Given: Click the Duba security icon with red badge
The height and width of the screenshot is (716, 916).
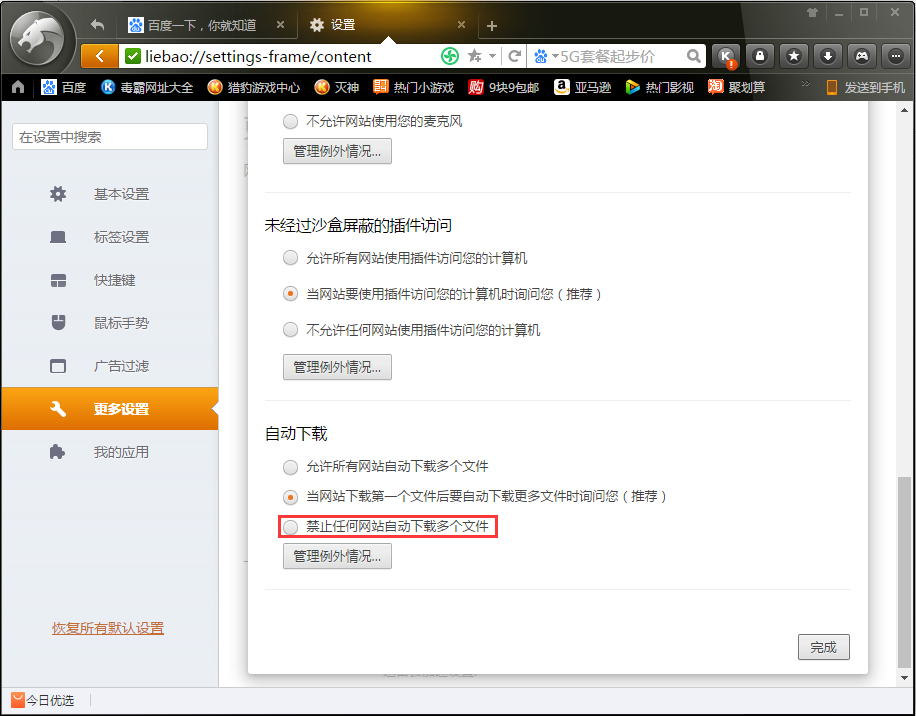Looking at the screenshot, I should [x=727, y=56].
